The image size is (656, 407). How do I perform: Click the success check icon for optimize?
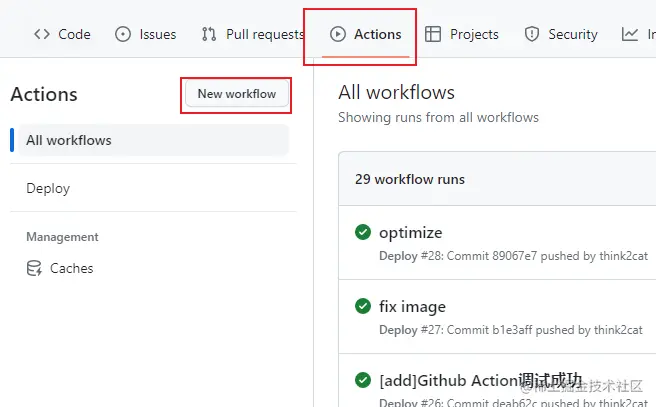click(363, 232)
